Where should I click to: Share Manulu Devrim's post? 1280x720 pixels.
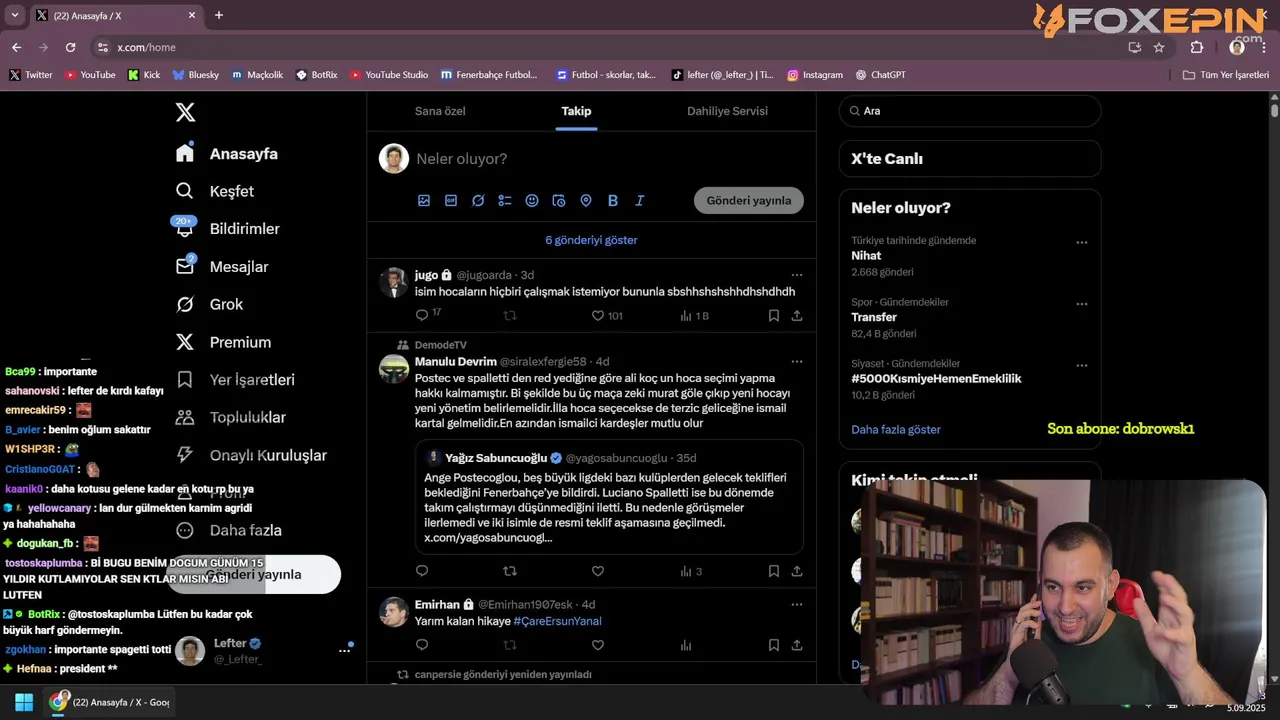[797, 571]
